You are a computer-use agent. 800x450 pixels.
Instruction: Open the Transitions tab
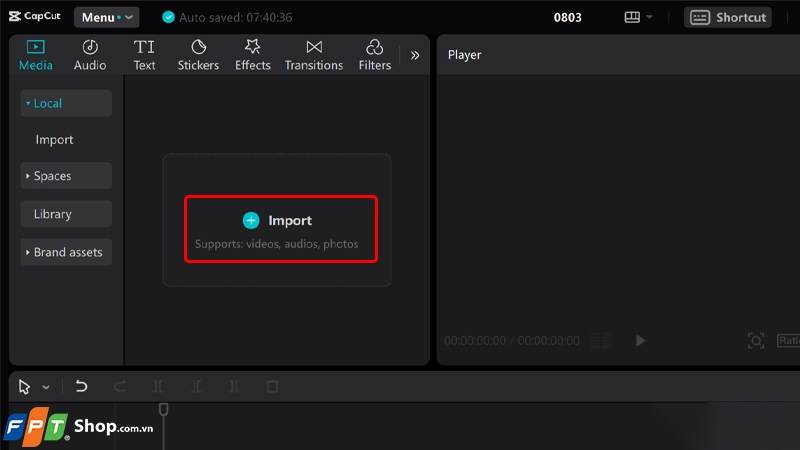314,55
